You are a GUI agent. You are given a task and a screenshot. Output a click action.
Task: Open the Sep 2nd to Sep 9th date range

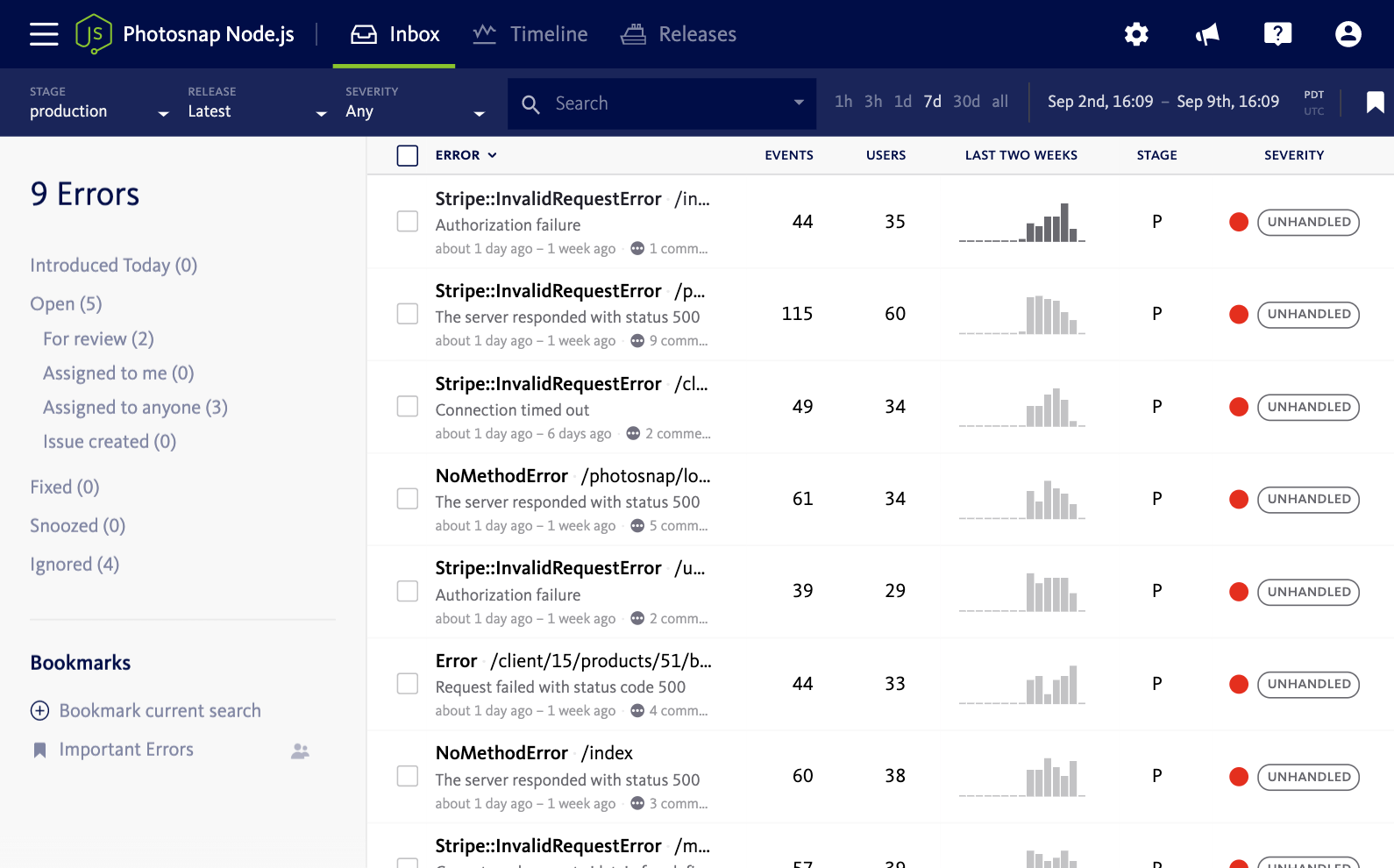click(1163, 102)
